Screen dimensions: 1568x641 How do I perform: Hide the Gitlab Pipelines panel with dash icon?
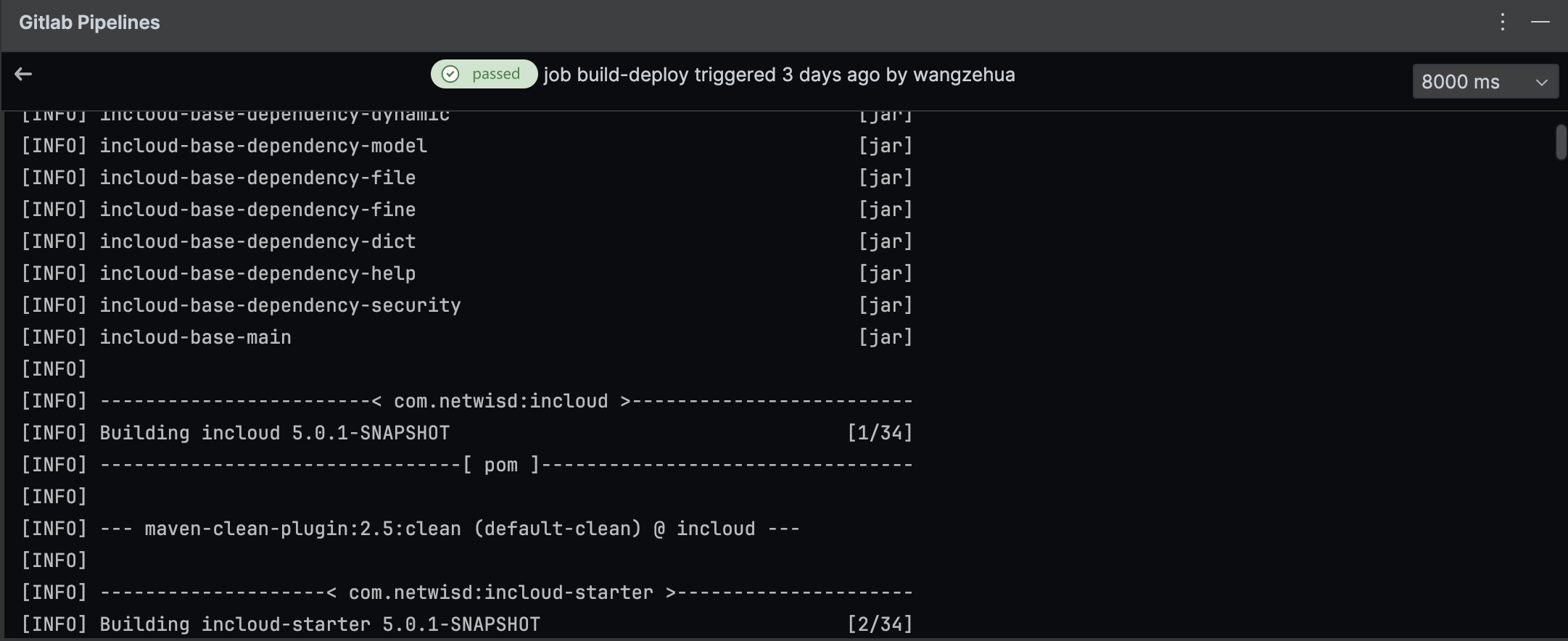tap(1540, 22)
